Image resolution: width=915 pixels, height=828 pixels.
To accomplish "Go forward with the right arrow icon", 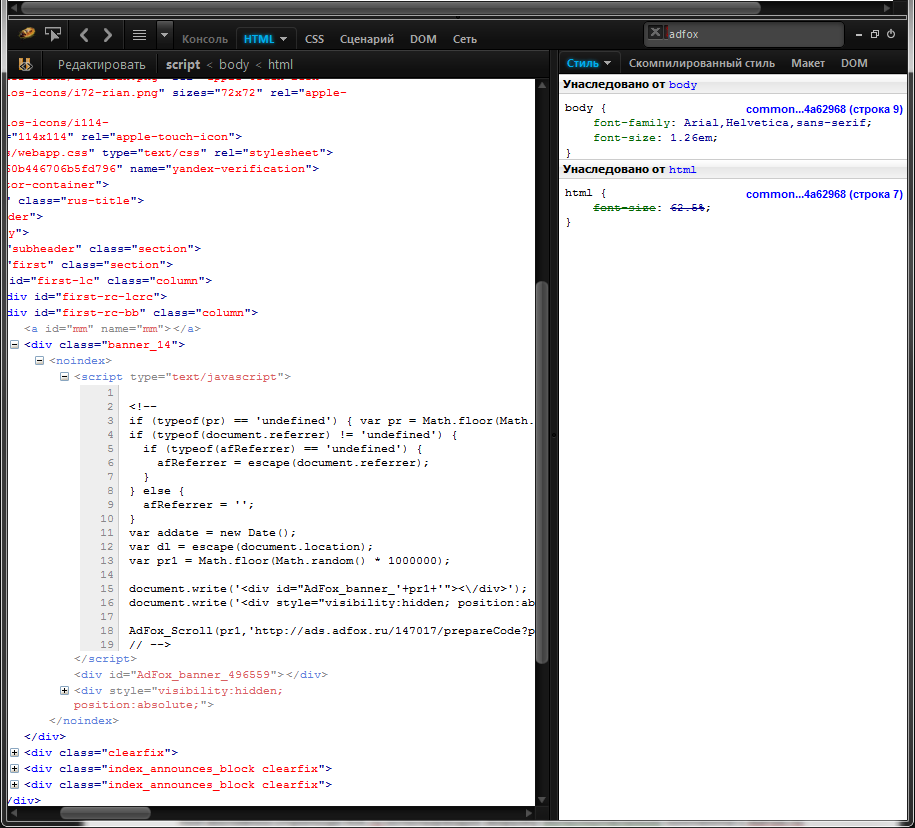I will (107, 35).
